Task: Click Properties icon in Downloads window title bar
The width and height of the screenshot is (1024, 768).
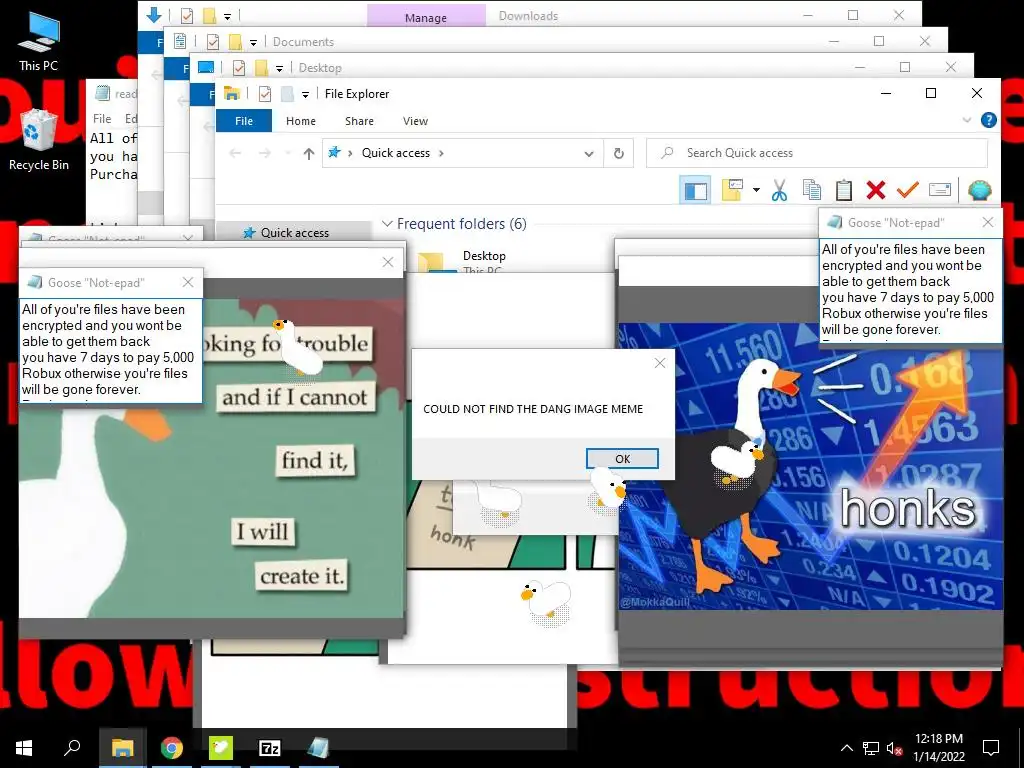Action: point(187,16)
